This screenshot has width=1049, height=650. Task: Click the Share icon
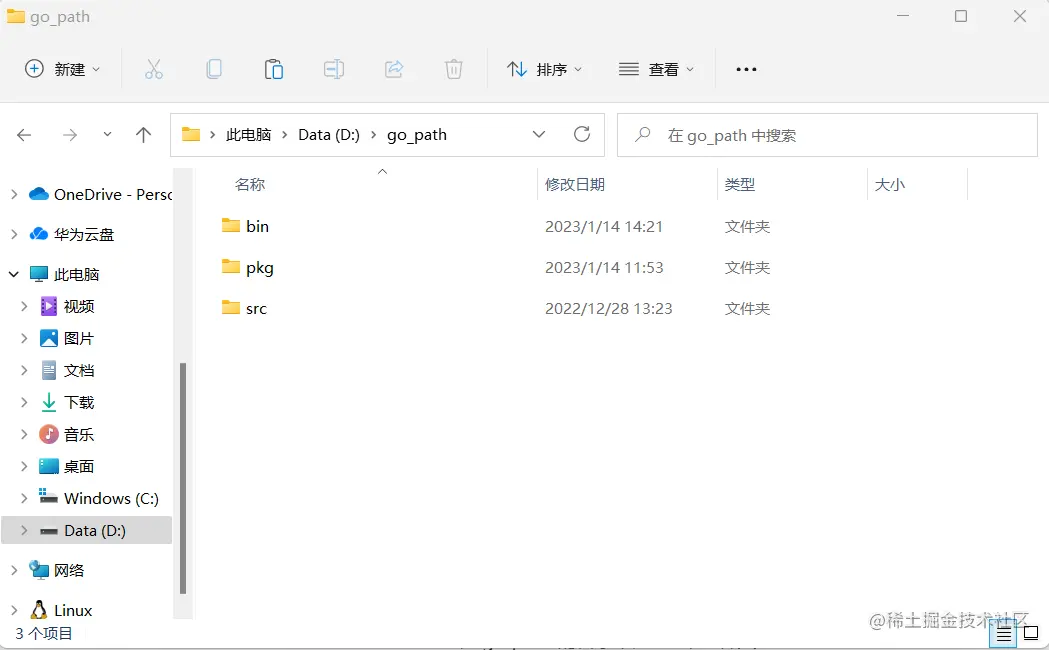pyautogui.click(x=394, y=68)
